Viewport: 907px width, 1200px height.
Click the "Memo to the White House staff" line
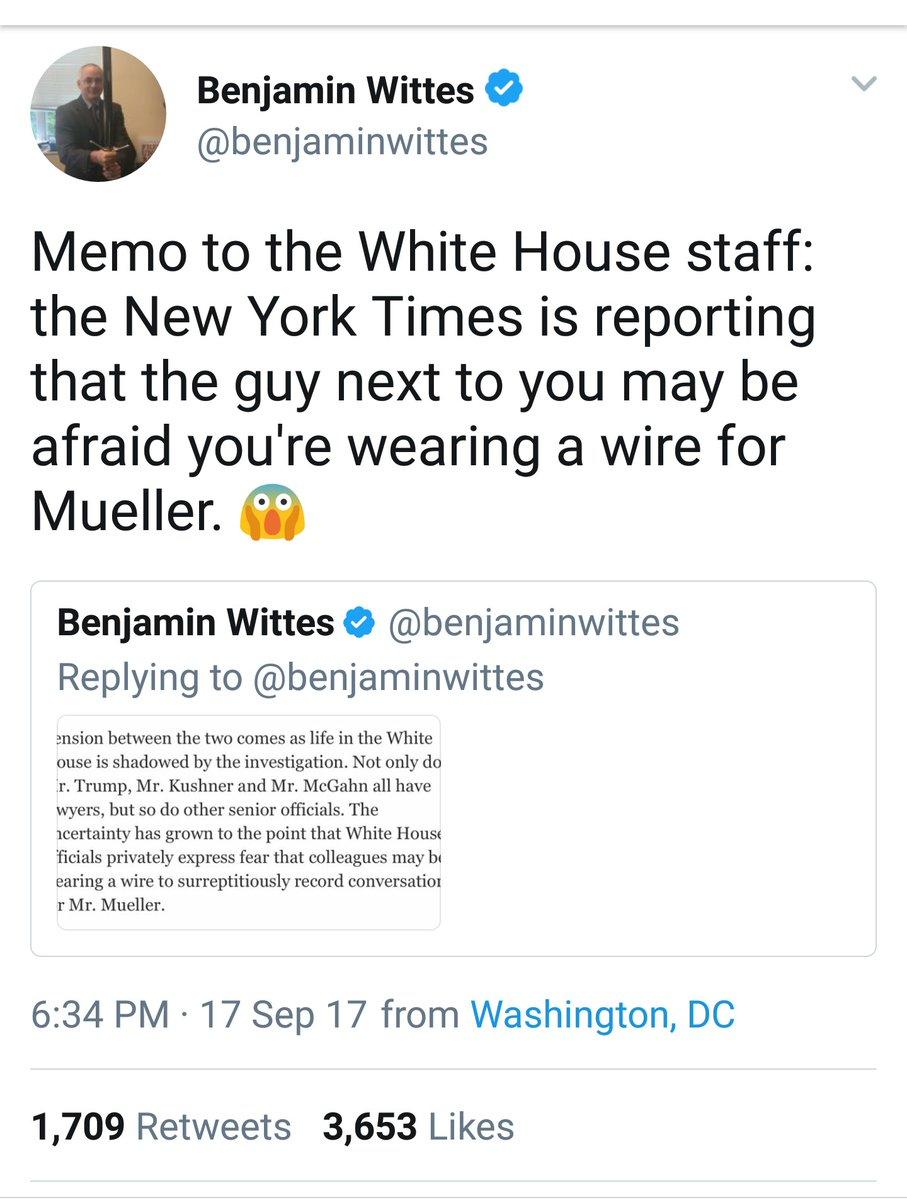click(x=424, y=254)
